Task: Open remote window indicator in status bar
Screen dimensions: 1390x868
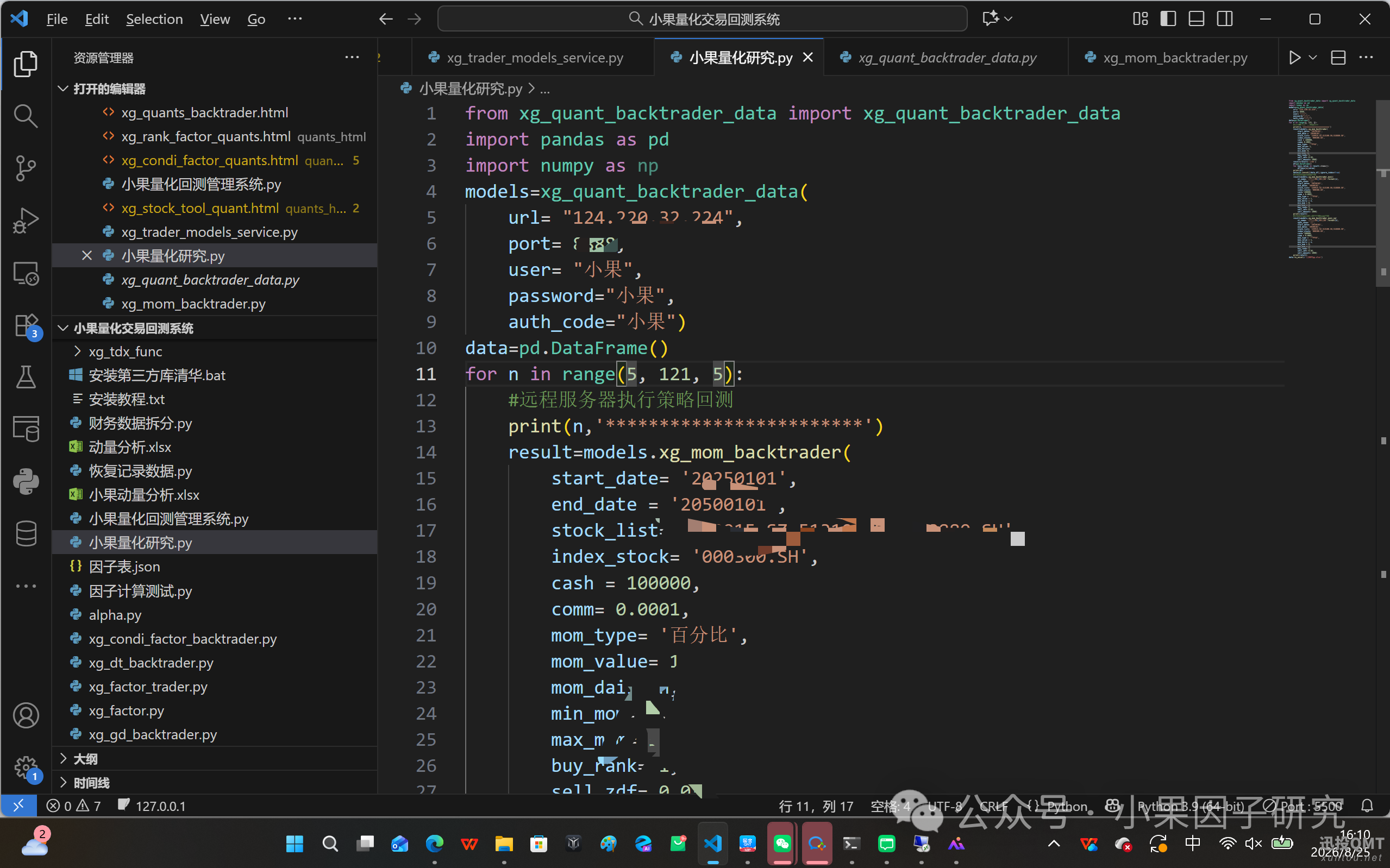Action: [18, 806]
